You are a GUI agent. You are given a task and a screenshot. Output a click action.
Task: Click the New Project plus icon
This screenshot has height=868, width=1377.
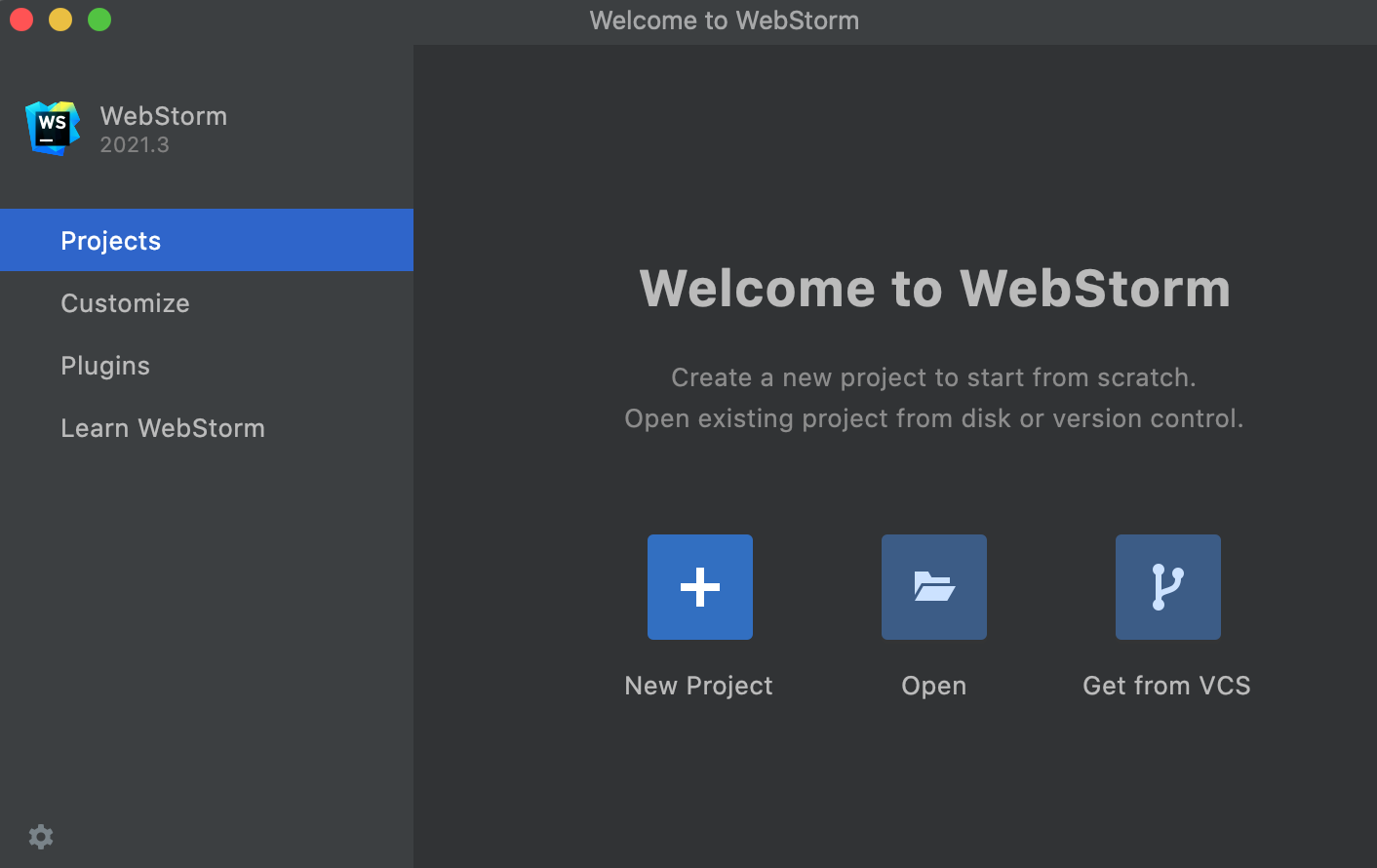700,587
